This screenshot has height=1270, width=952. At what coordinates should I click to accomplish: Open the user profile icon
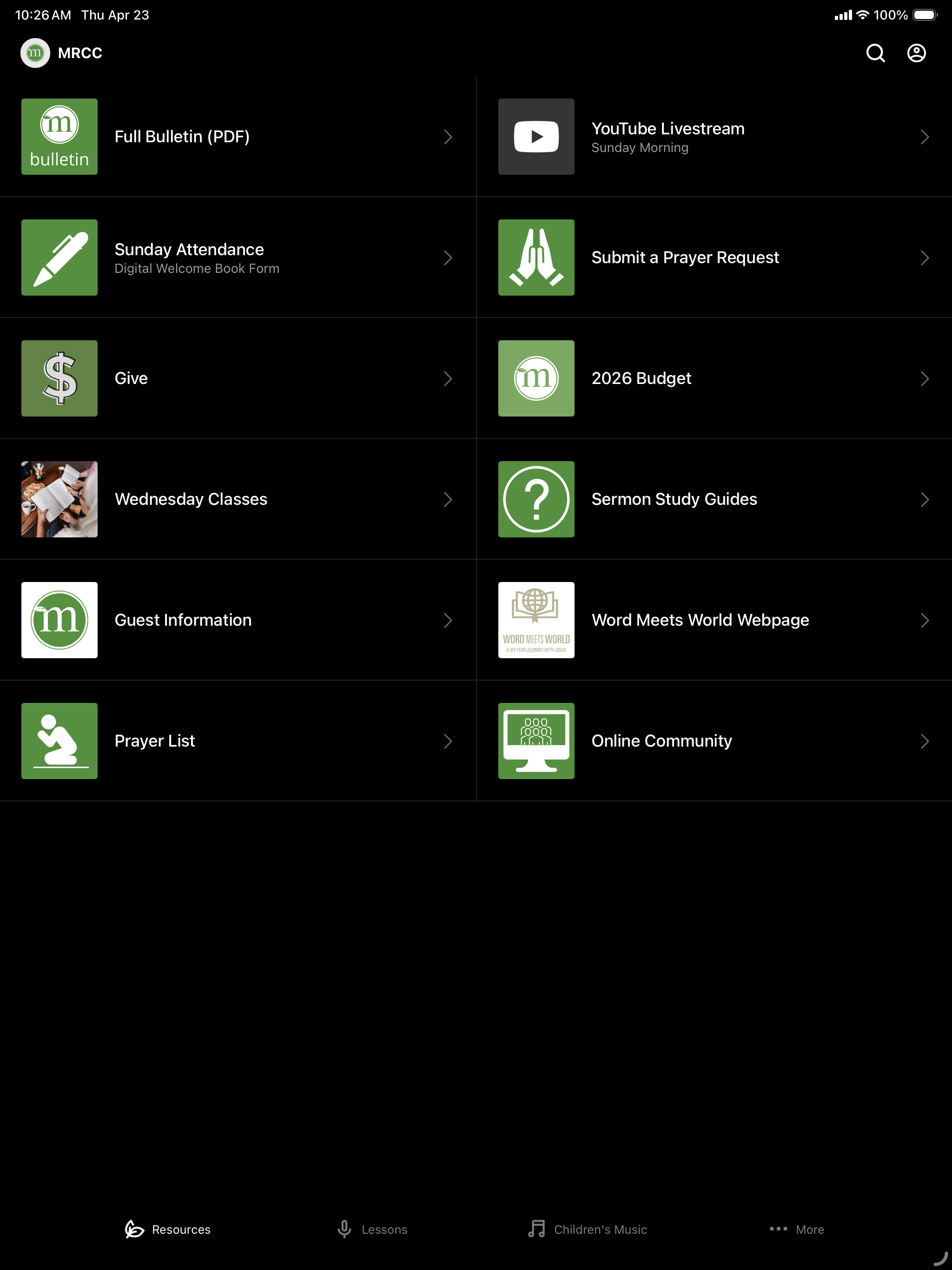pyautogui.click(x=916, y=53)
